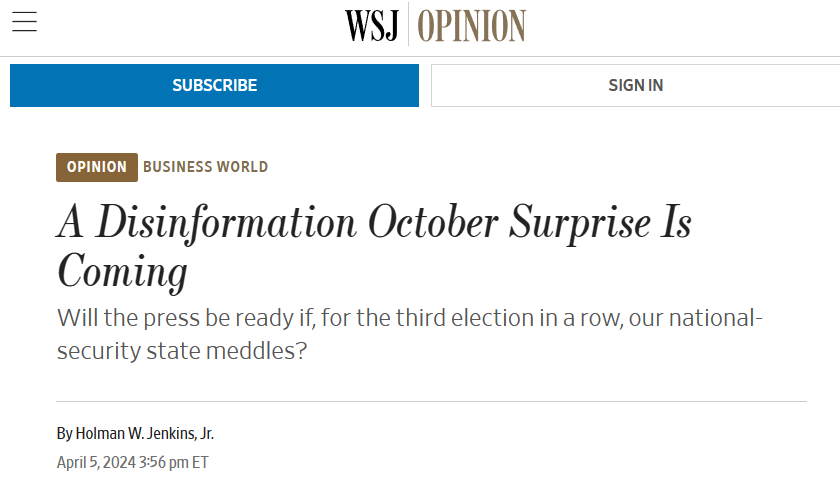
Task: Click the WSJ logo in header
Action: [372, 25]
